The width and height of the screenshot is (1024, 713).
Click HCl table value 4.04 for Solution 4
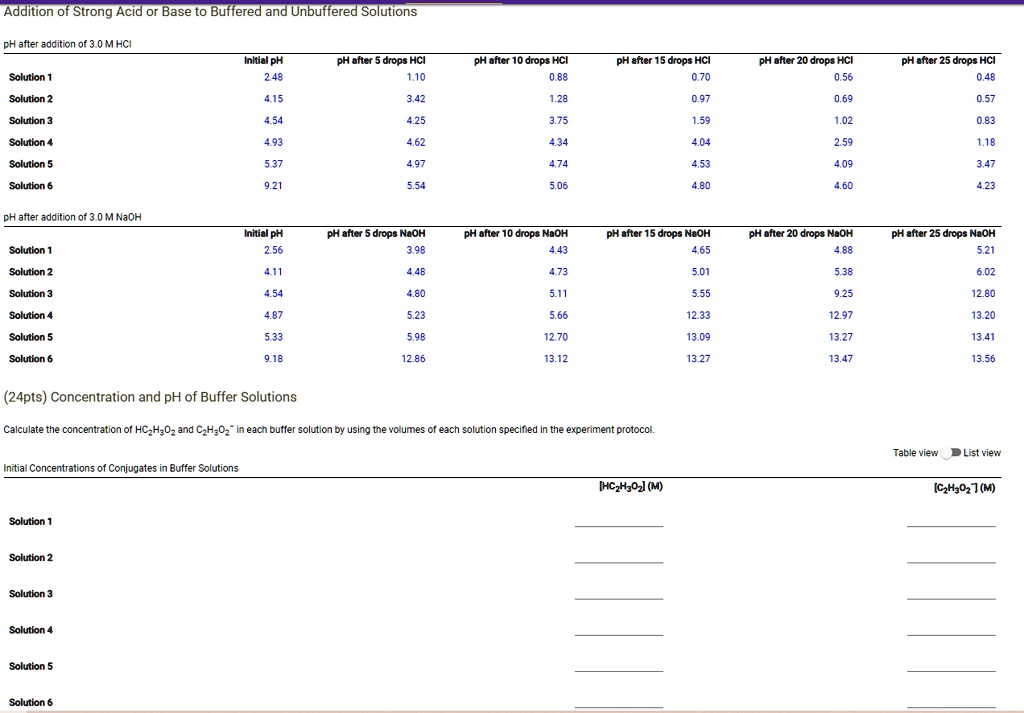coord(701,142)
